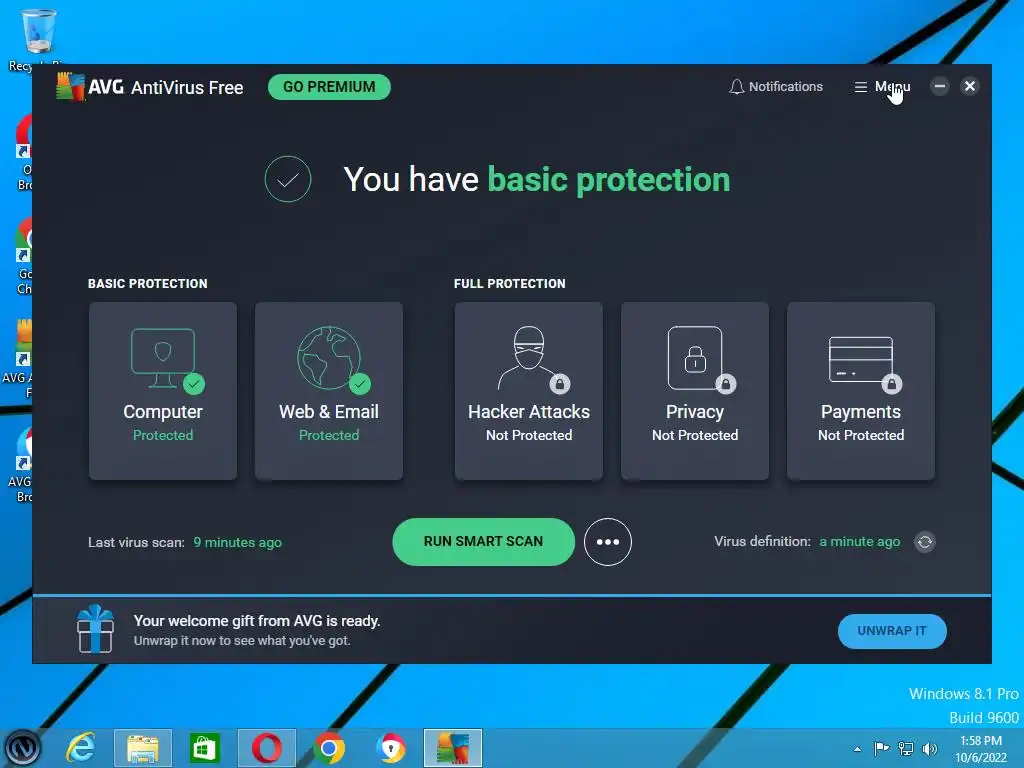
Task: Click RUN SMART SCAN button
Action: (x=483, y=541)
